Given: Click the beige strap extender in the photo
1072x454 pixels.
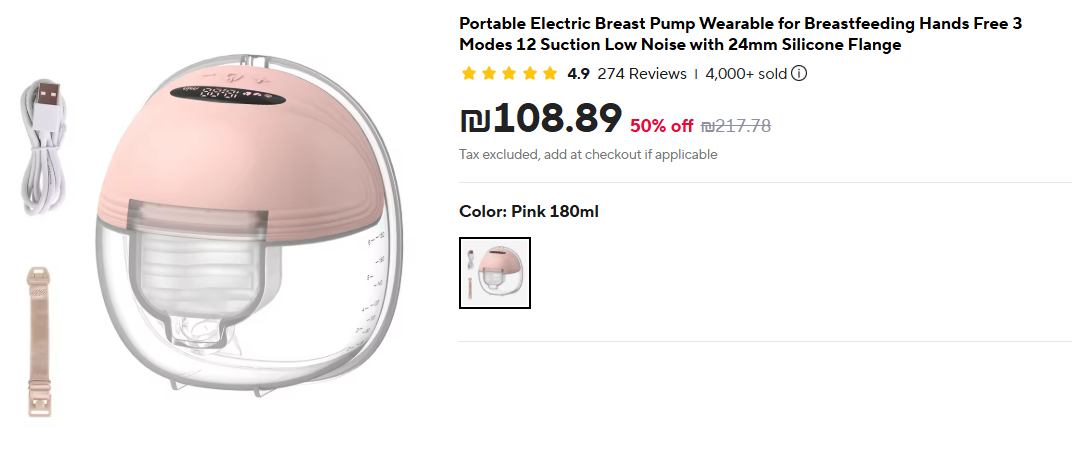Looking at the screenshot, I should [x=40, y=340].
